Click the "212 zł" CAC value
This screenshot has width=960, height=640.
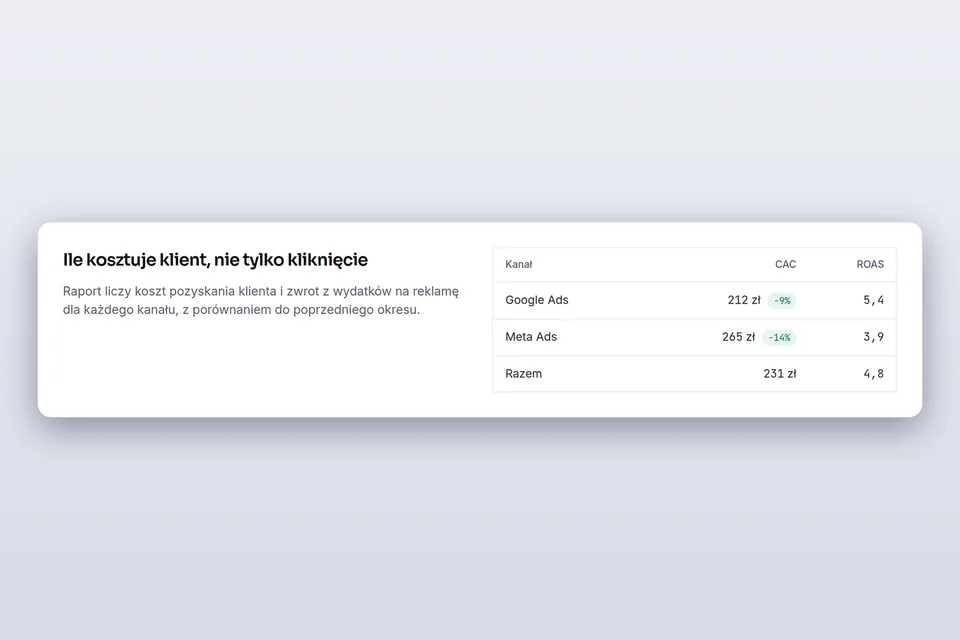744,300
